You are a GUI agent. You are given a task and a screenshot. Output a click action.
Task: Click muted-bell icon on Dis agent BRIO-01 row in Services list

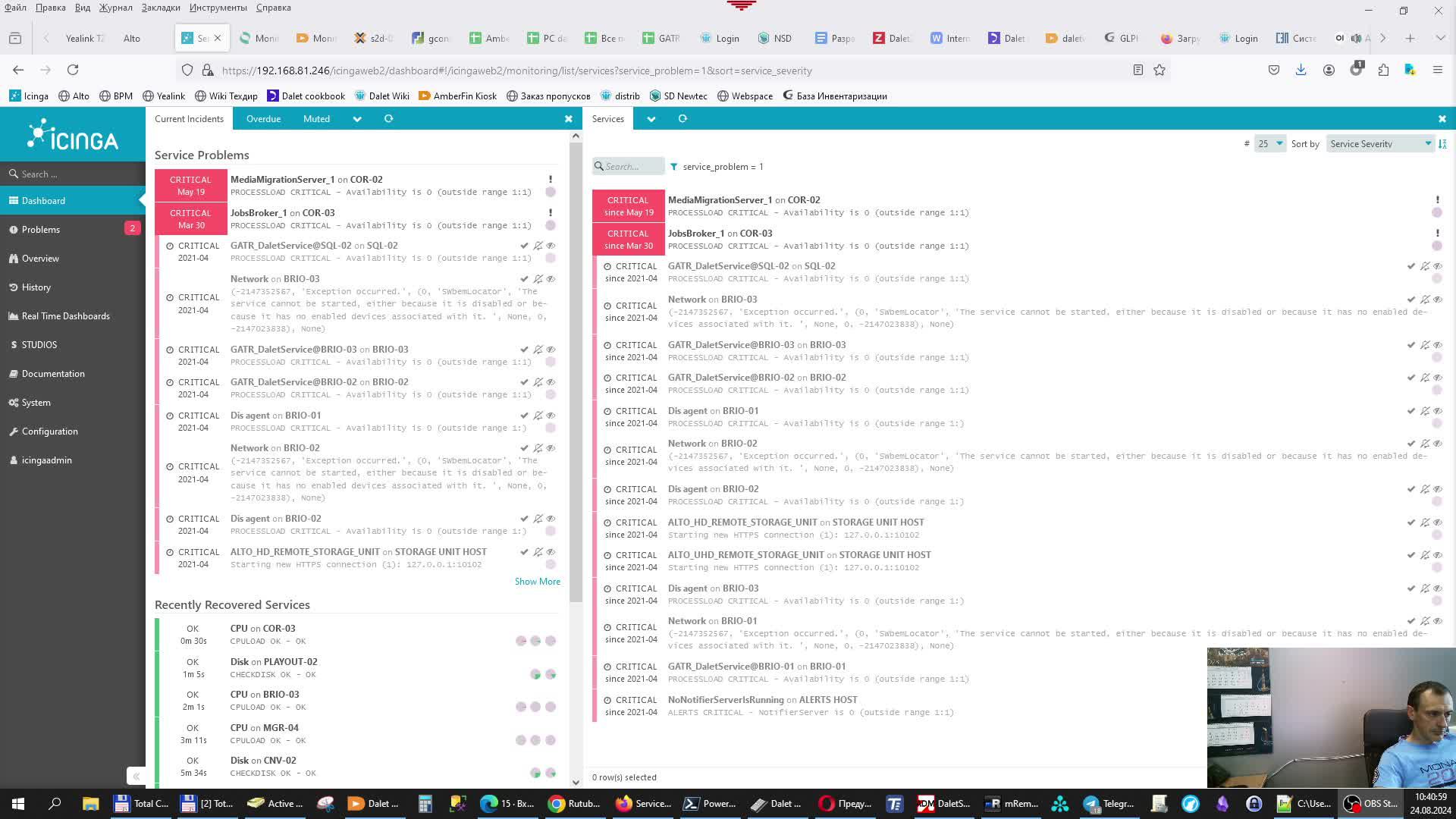[1425, 411]
